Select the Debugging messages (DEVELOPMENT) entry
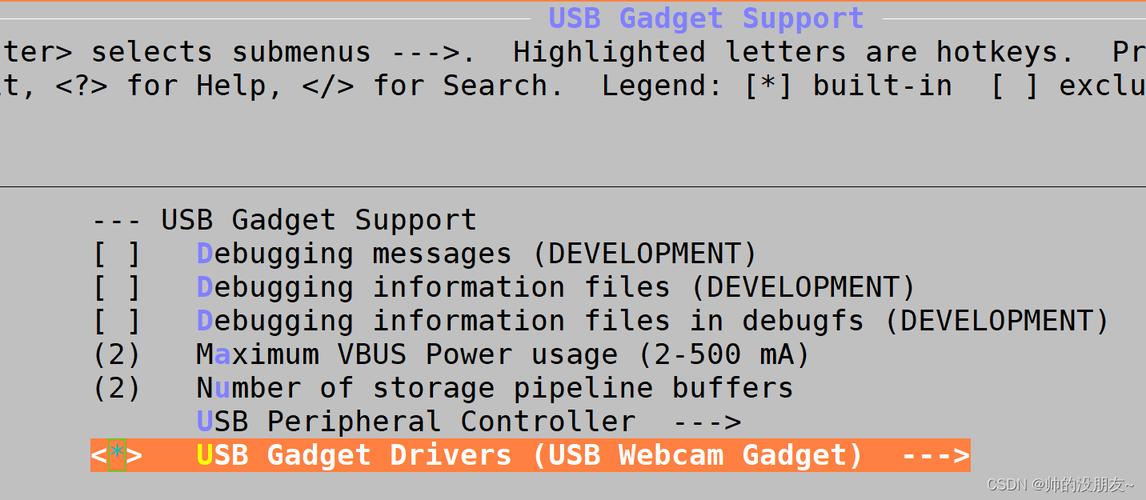The width and height of the screenshot is (1146, 500). 477,254
